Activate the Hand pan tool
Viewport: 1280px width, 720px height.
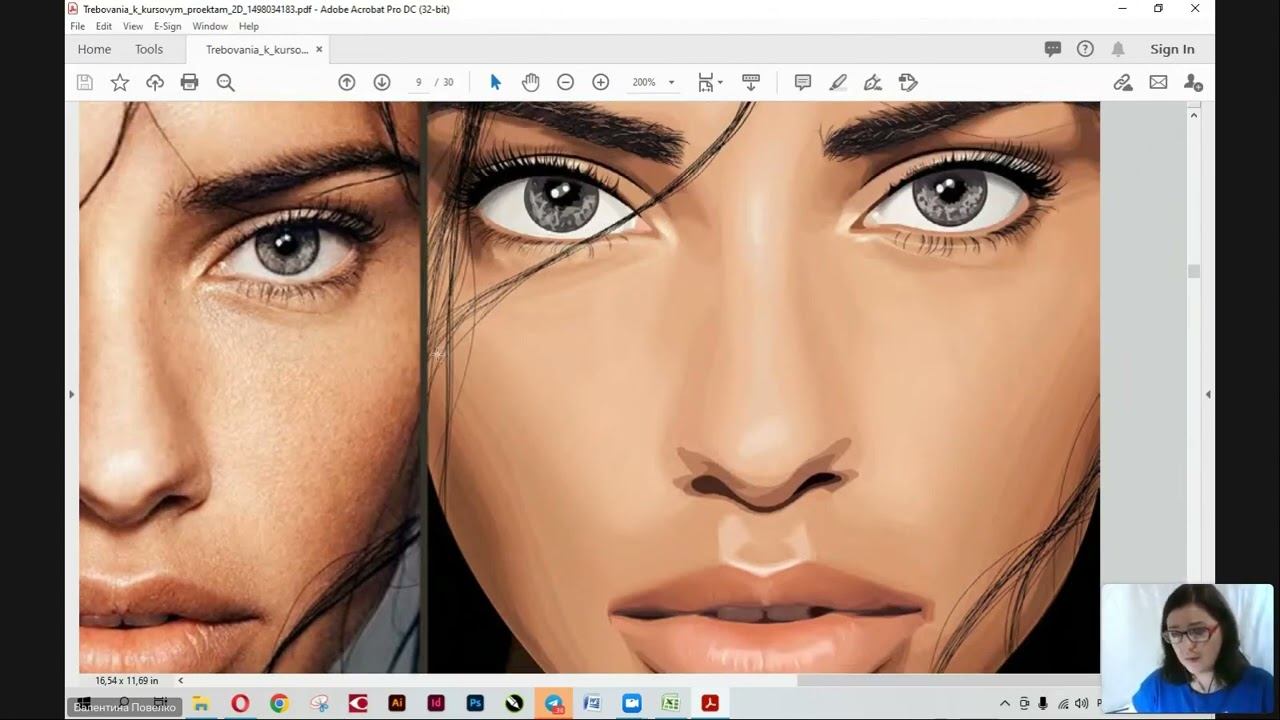tap(531, 82)
